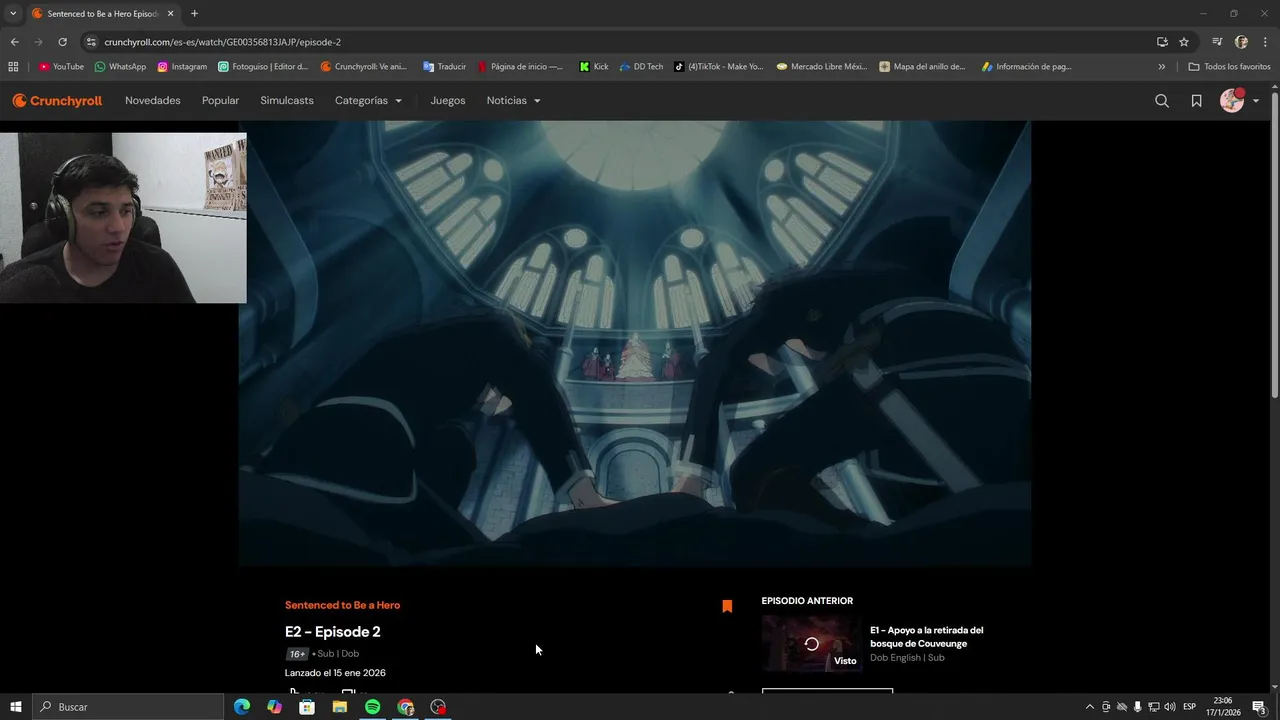1280x720 pixels.
Task: Switch the ESP input language indicator
Action: tap(1189, 707)
